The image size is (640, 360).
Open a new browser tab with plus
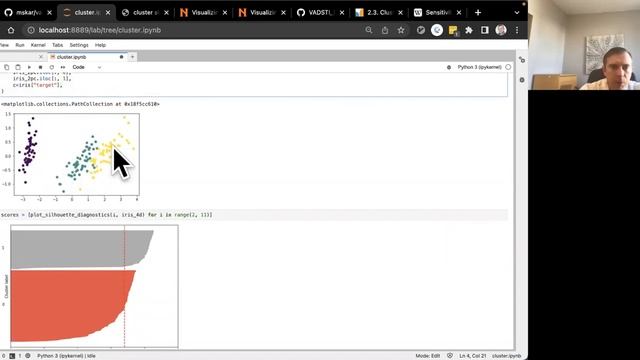point(478,13)
